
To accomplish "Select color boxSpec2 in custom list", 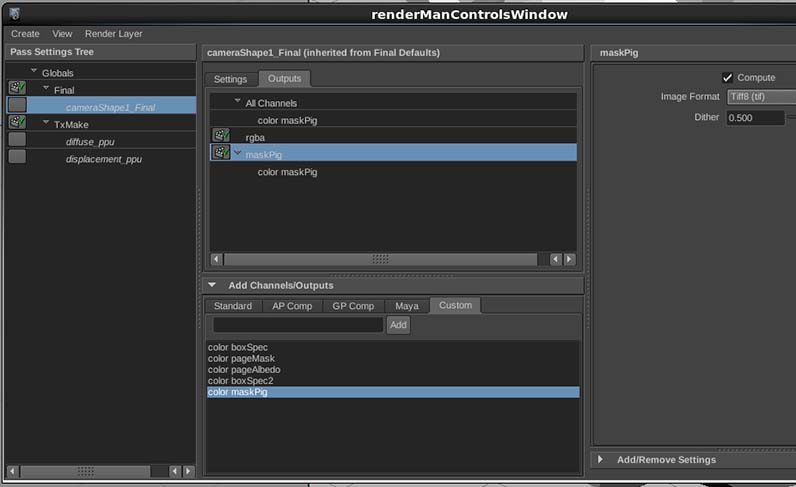I will (x=240, y=381).
